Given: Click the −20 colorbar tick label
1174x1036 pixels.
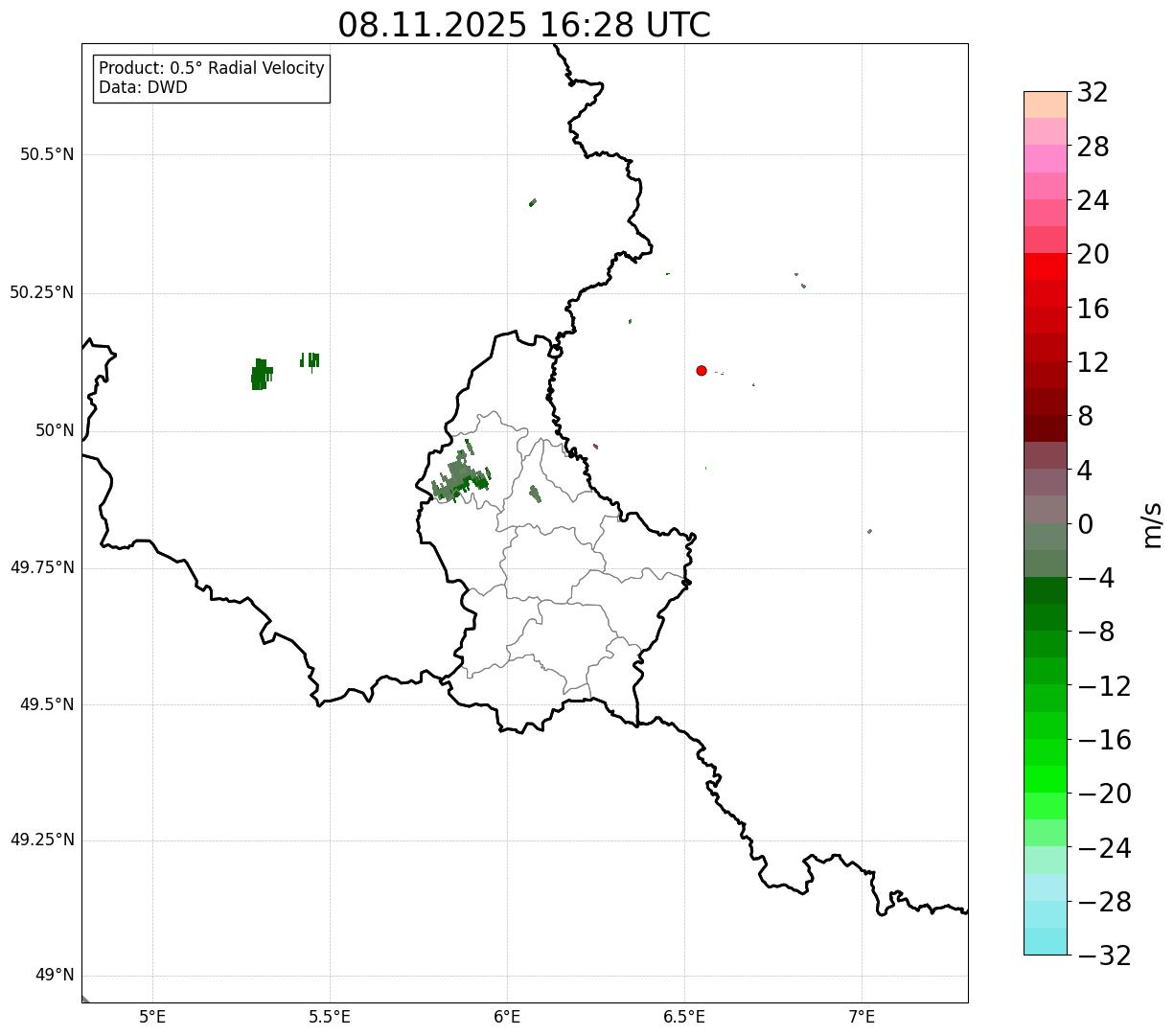Looking at the screenshot, I should pyautogui.click(x=1104, y=794).
